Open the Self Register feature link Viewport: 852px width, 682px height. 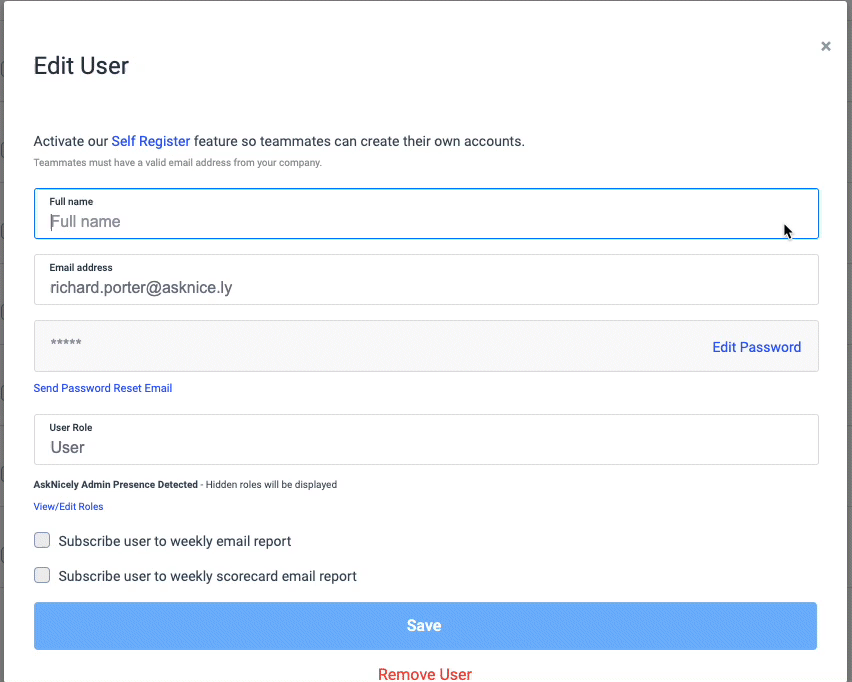(x=150, y=141)
